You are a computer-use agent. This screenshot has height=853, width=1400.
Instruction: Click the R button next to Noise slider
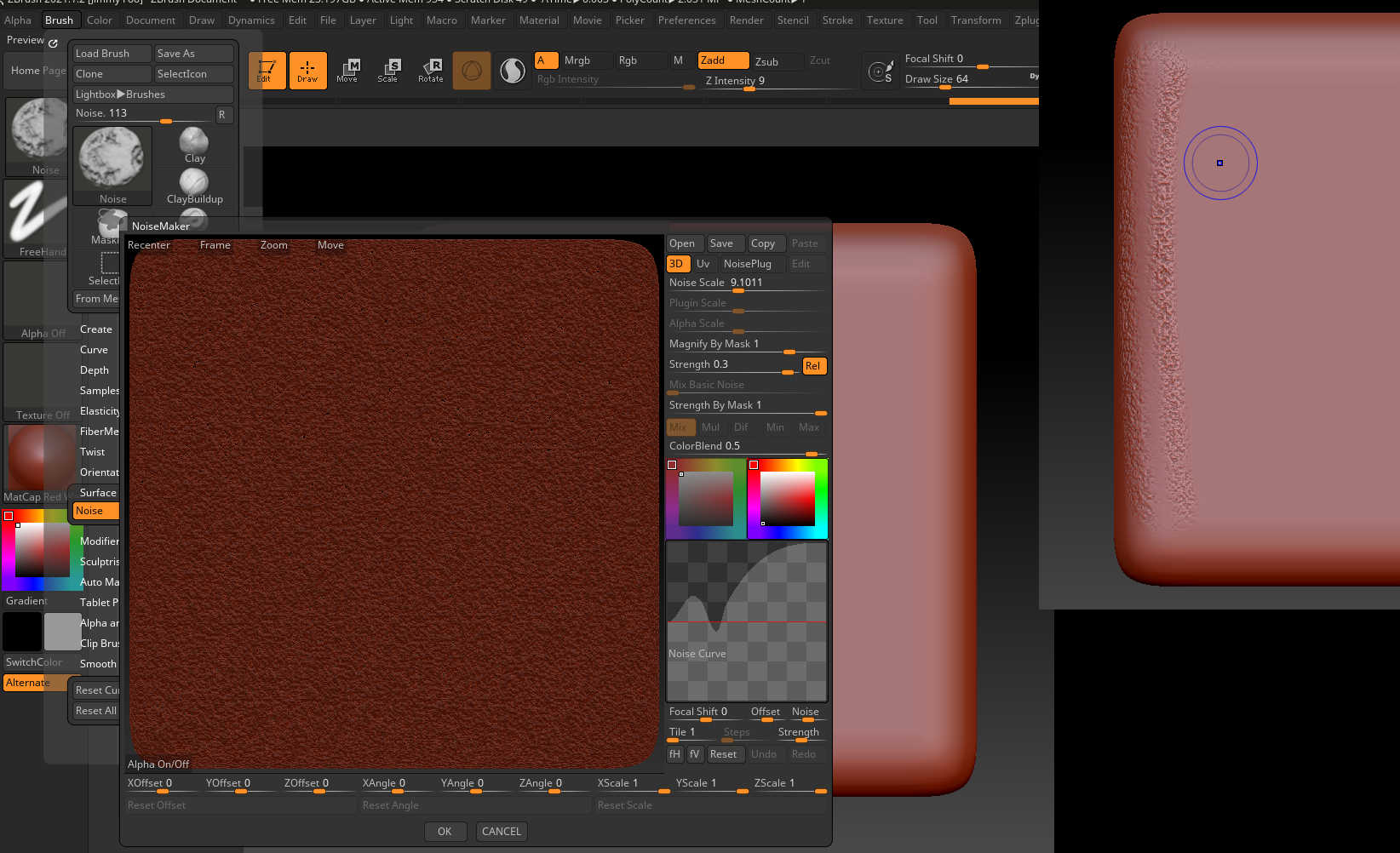click(x=223, y=114)
